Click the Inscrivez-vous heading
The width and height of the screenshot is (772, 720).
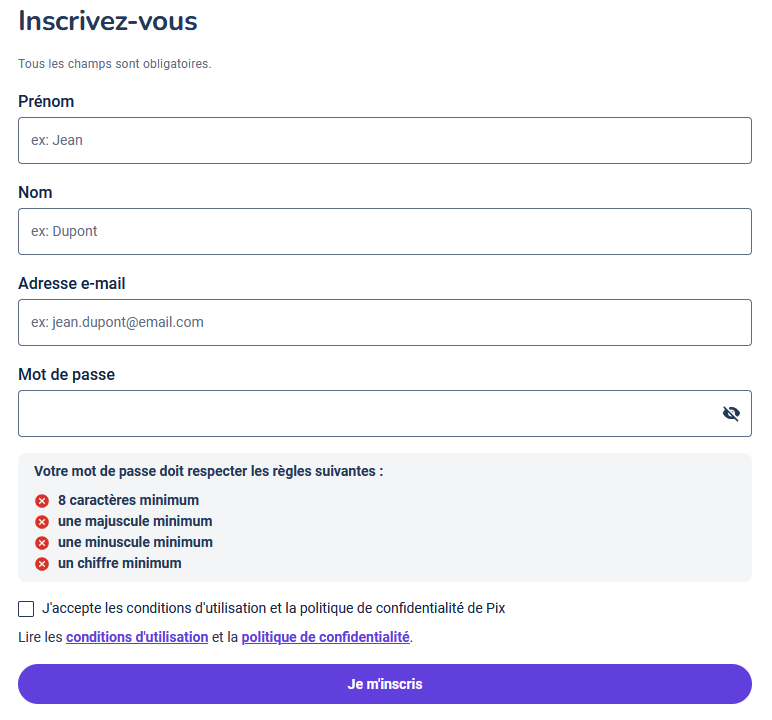[x=108, y=21]
